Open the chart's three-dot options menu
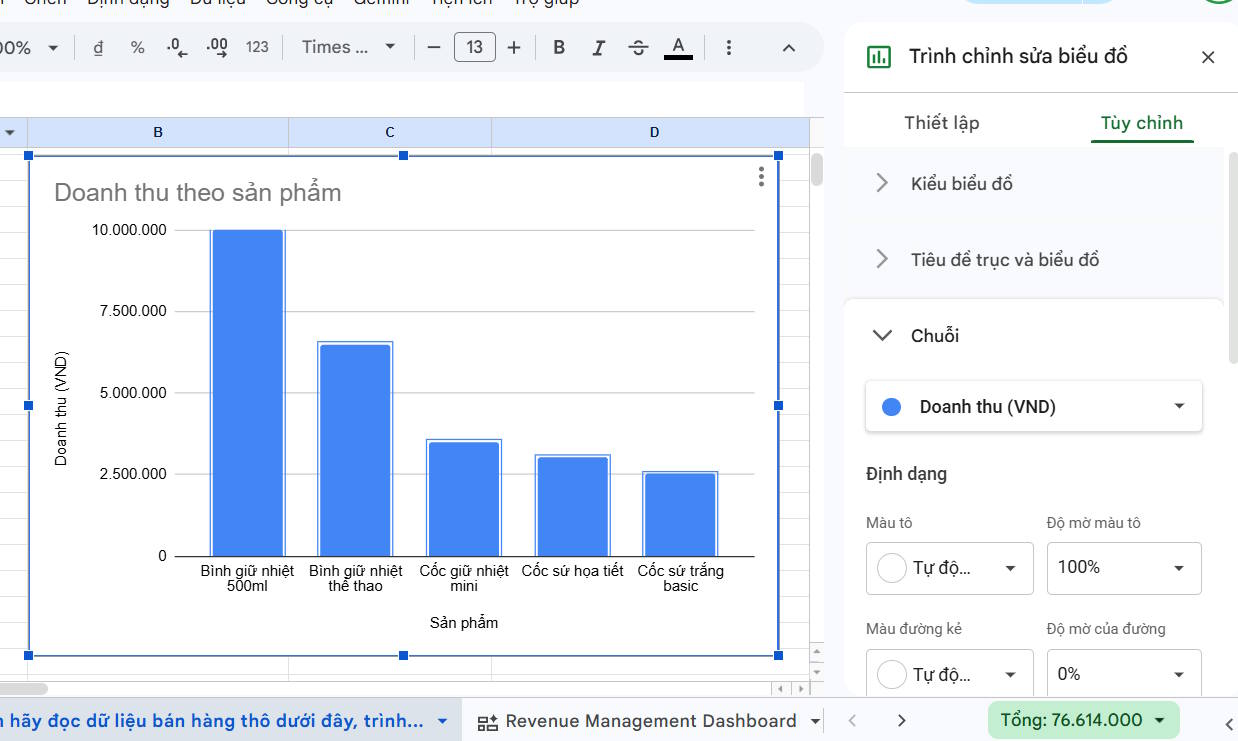This screenshot has width=1238, height=741. (761, 177)
